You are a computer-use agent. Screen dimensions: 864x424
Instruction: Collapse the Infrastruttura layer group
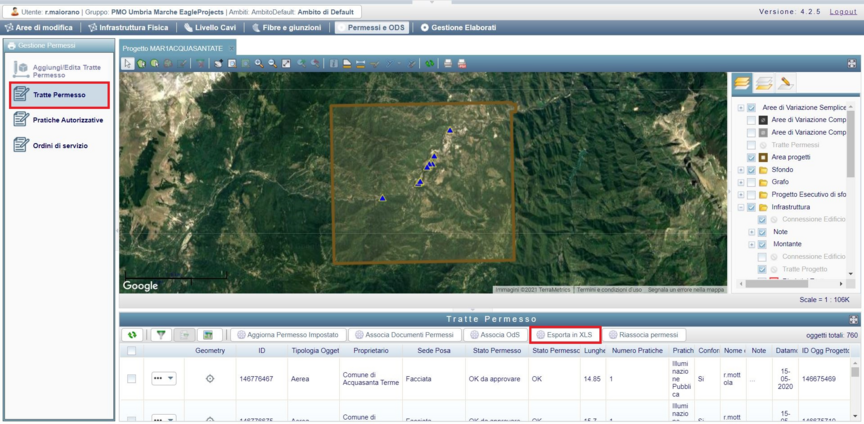pyautogui.click(x=740, y=208)
